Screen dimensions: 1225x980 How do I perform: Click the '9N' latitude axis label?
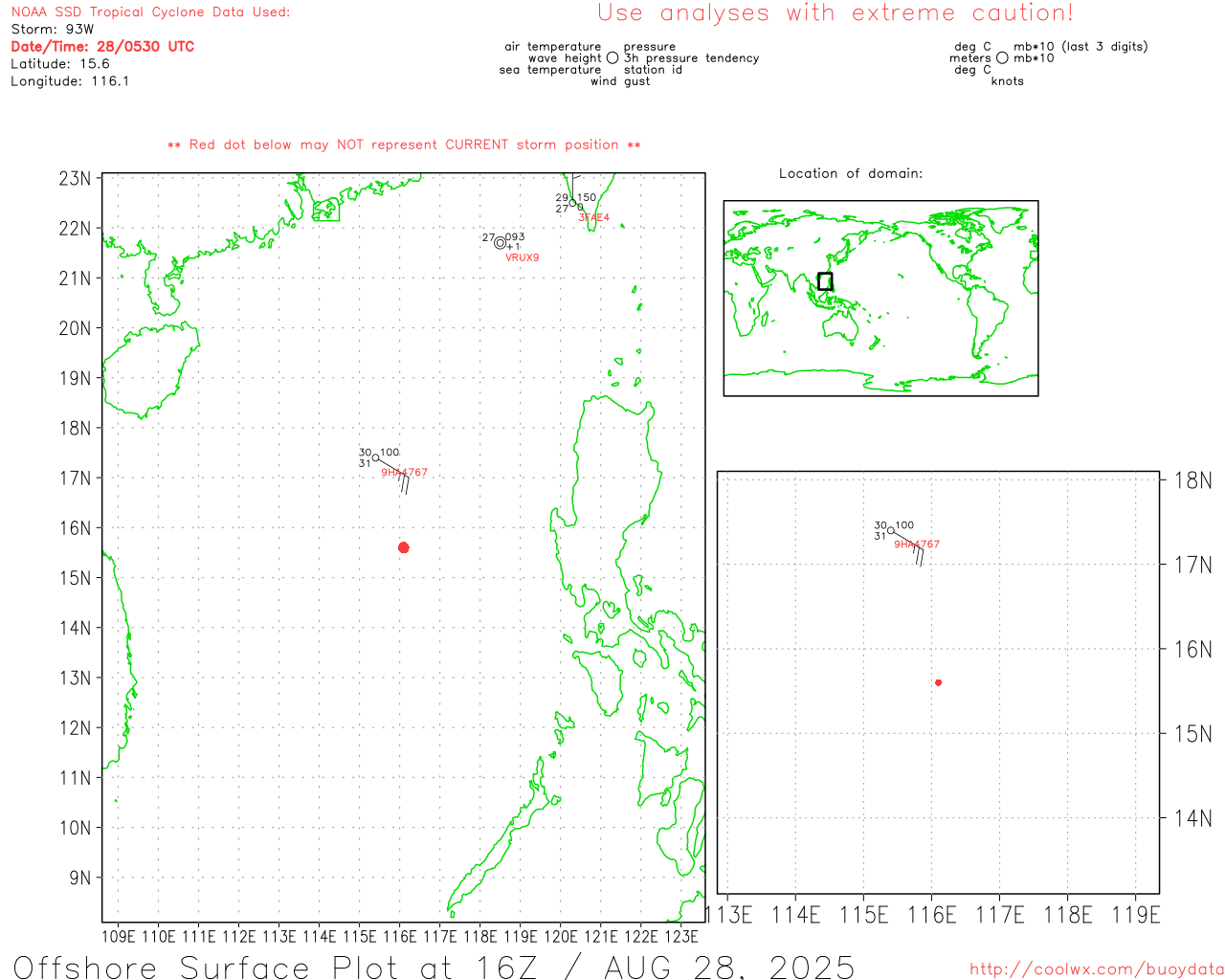(x=80, y=878)
